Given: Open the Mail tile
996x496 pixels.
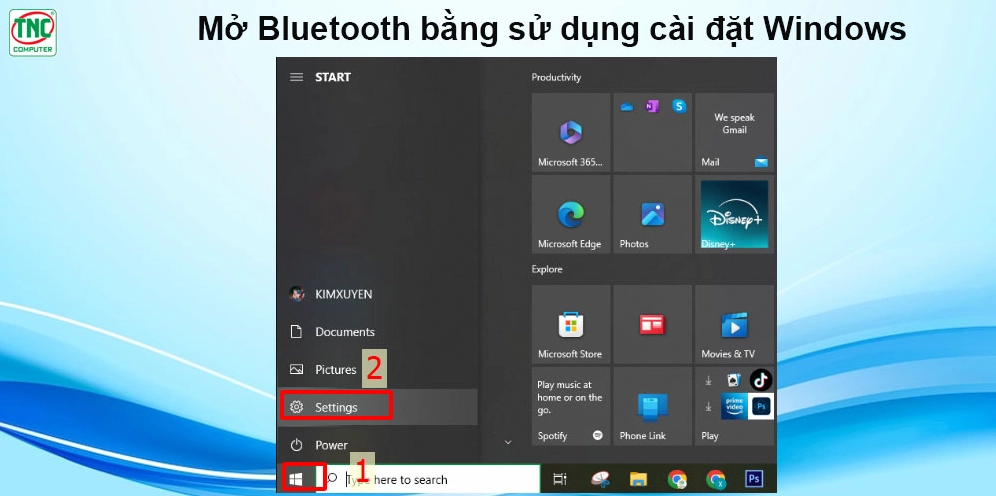Looking at the screenshot, I should 734,132.
